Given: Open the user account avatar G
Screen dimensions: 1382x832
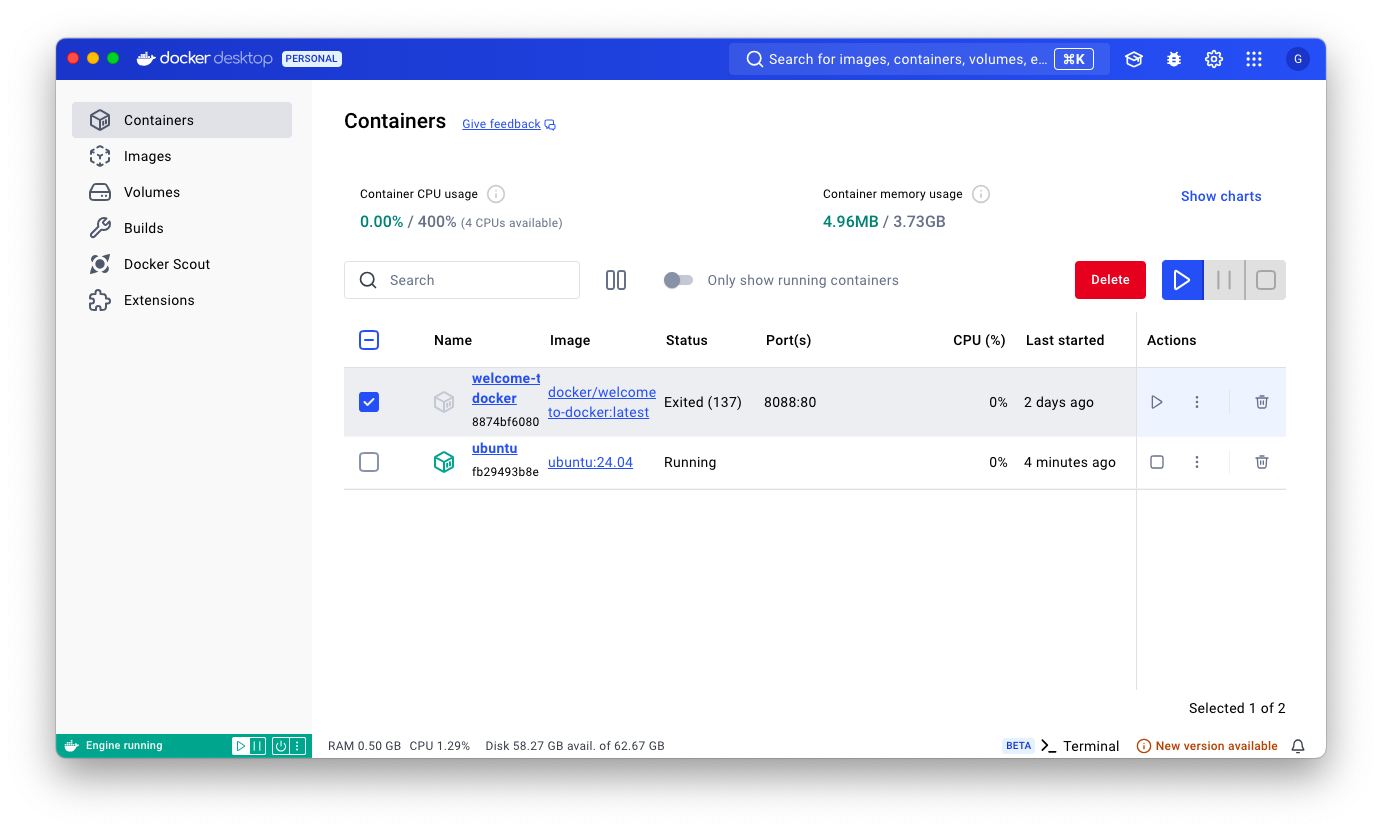Looking at the screenshot, I should click(1298, 59).
